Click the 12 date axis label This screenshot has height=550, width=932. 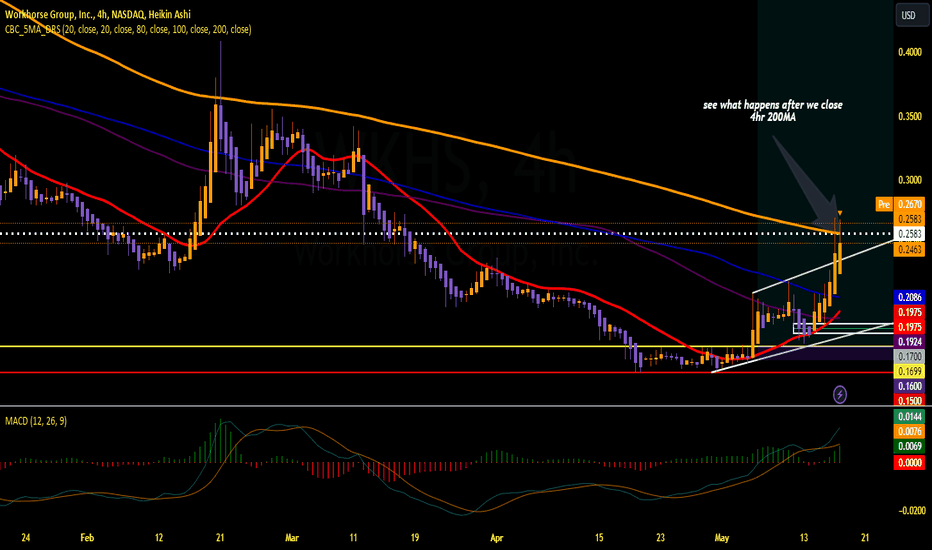(159, 538)
